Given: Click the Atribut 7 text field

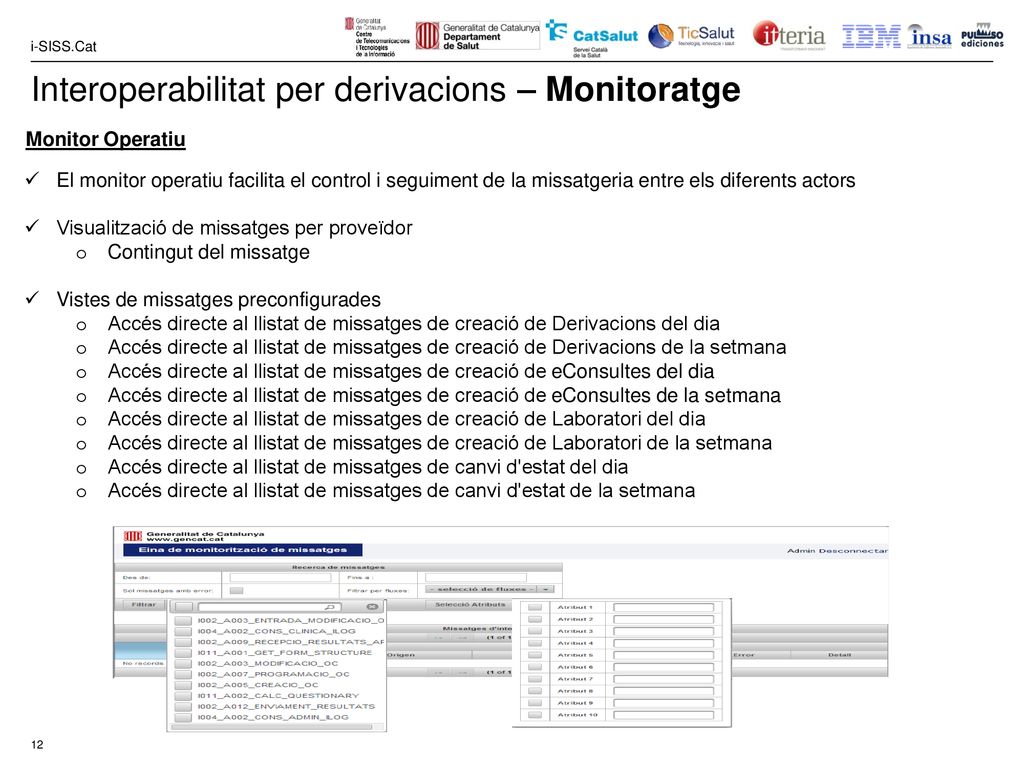Looking at the screenshot, I should (664, 679).
